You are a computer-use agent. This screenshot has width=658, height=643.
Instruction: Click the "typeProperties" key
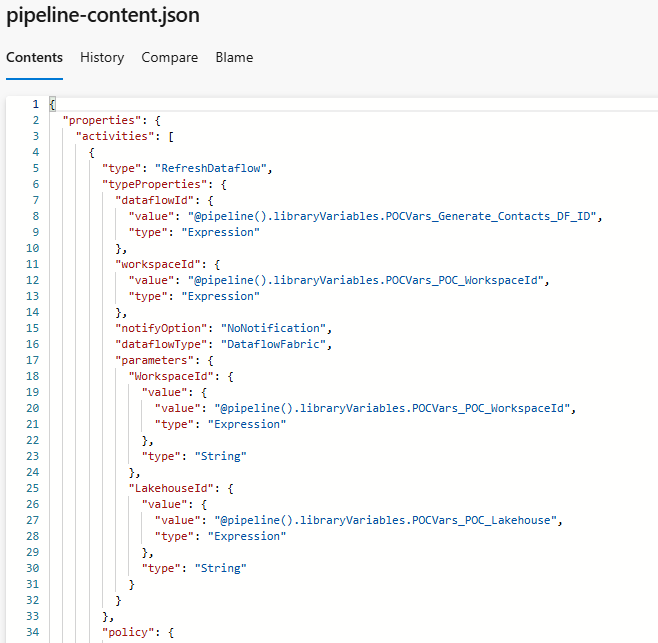154,184
